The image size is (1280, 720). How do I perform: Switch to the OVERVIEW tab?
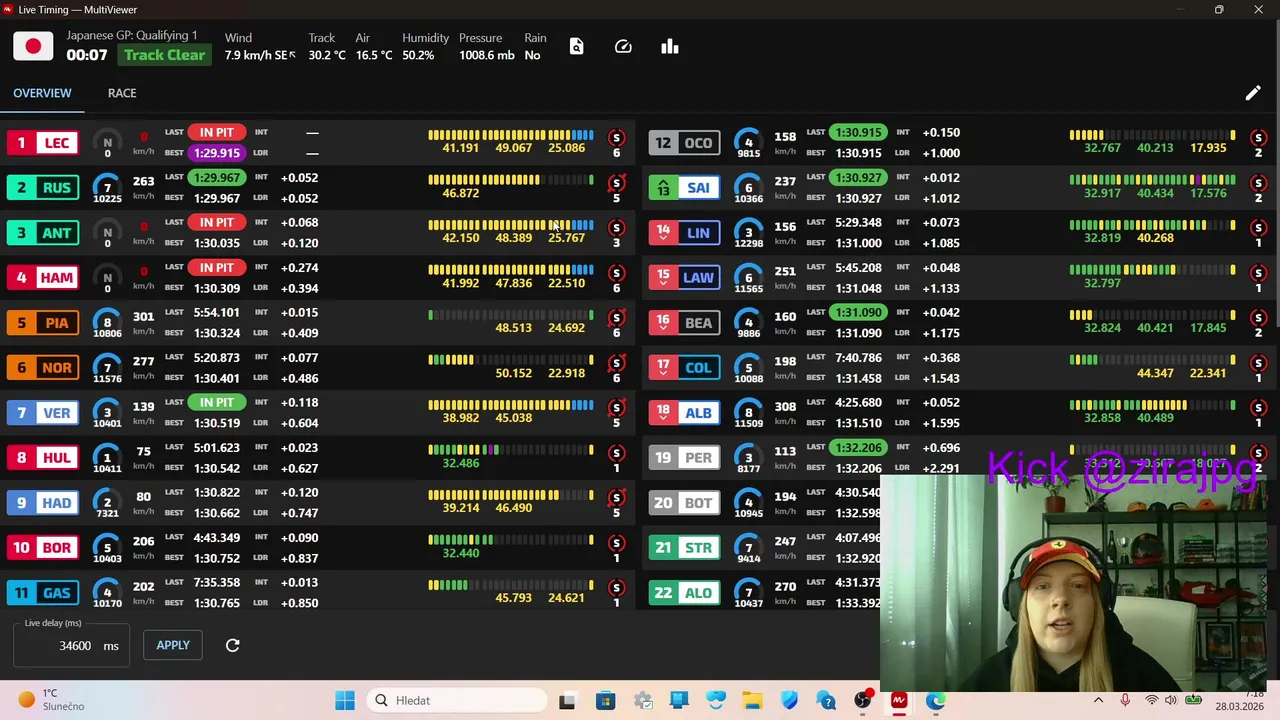[x=42, y=93]
